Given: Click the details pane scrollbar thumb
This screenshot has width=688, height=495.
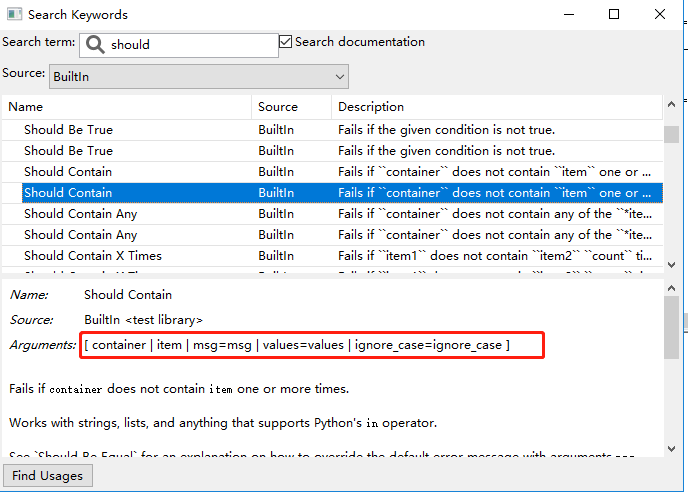Looking at the screenshot, I should point(671,328).
